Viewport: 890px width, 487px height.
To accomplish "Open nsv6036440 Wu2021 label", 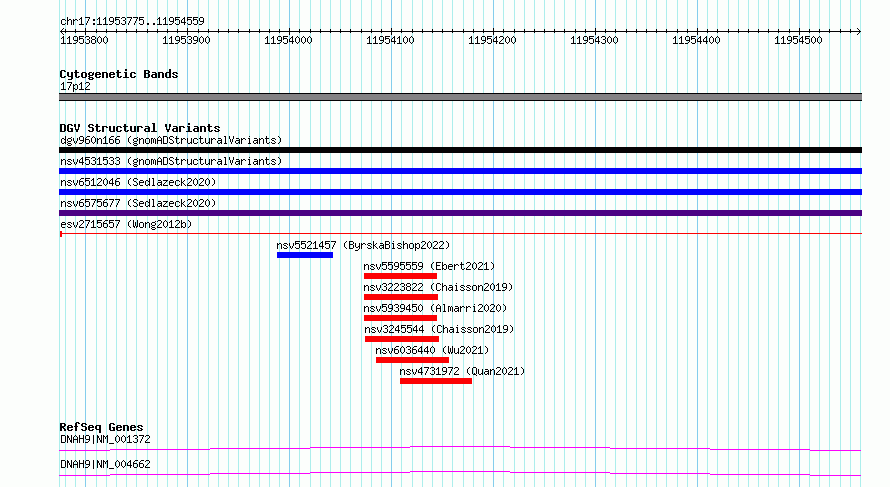I will click(x=432, y=350).
